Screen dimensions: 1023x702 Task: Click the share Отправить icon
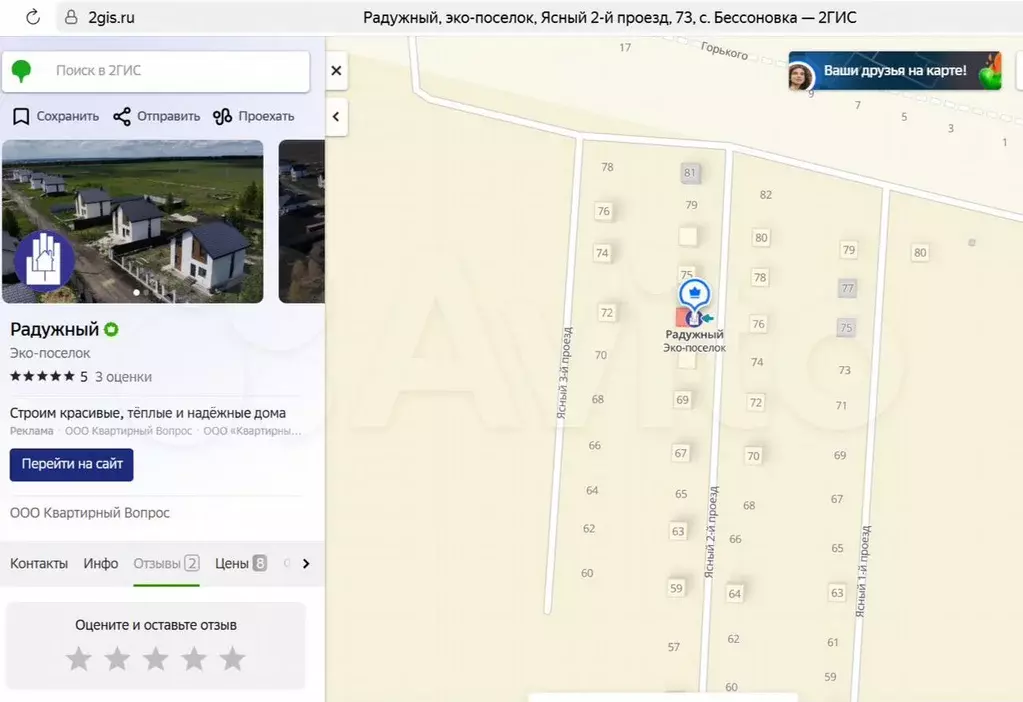point(122,117)
